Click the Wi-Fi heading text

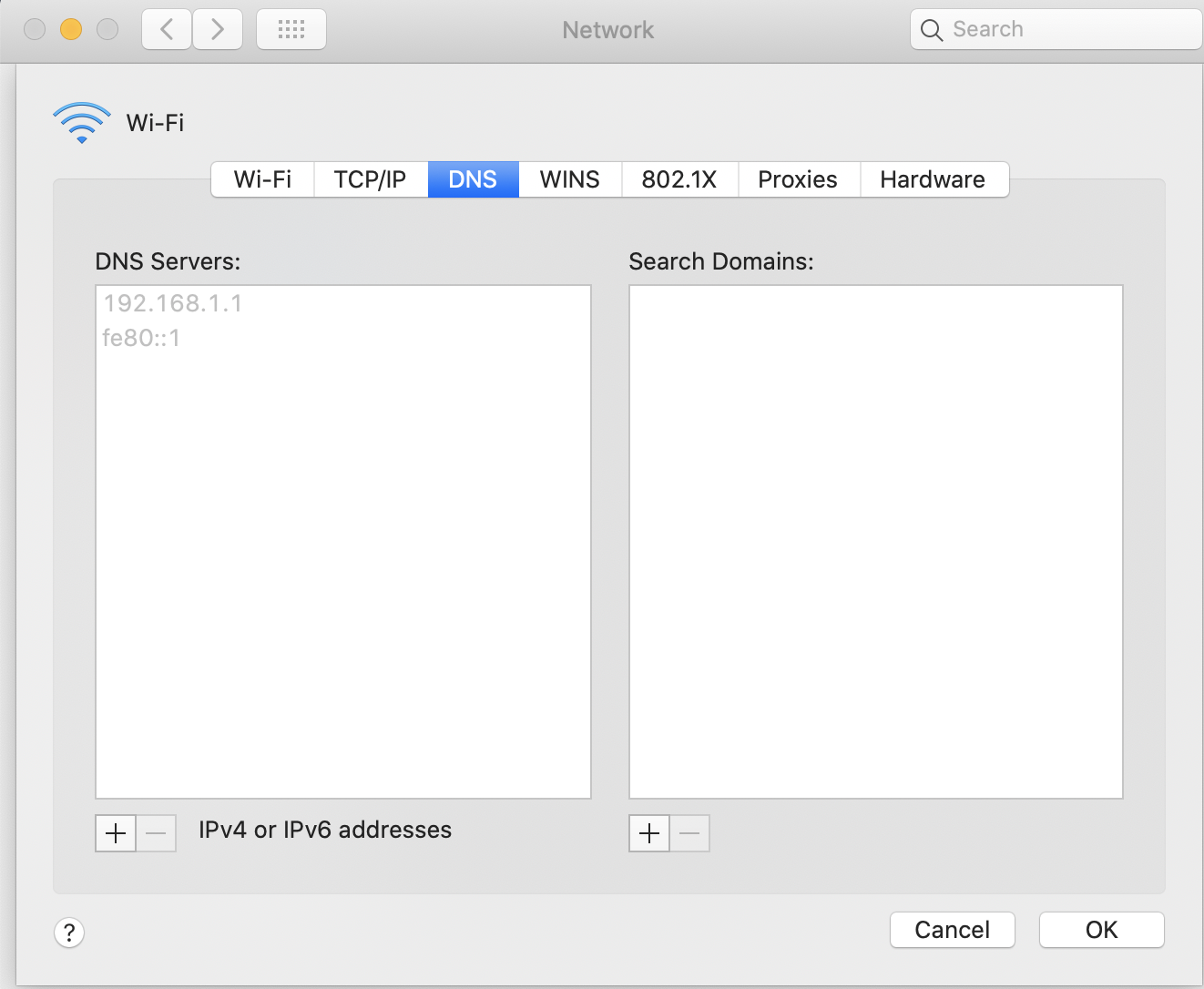click(x=155, y=123)
